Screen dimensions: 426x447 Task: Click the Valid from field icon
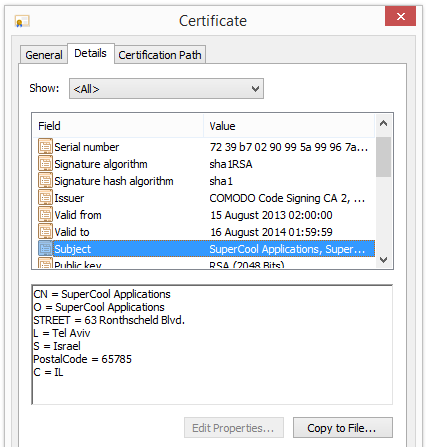pos(45,215)
